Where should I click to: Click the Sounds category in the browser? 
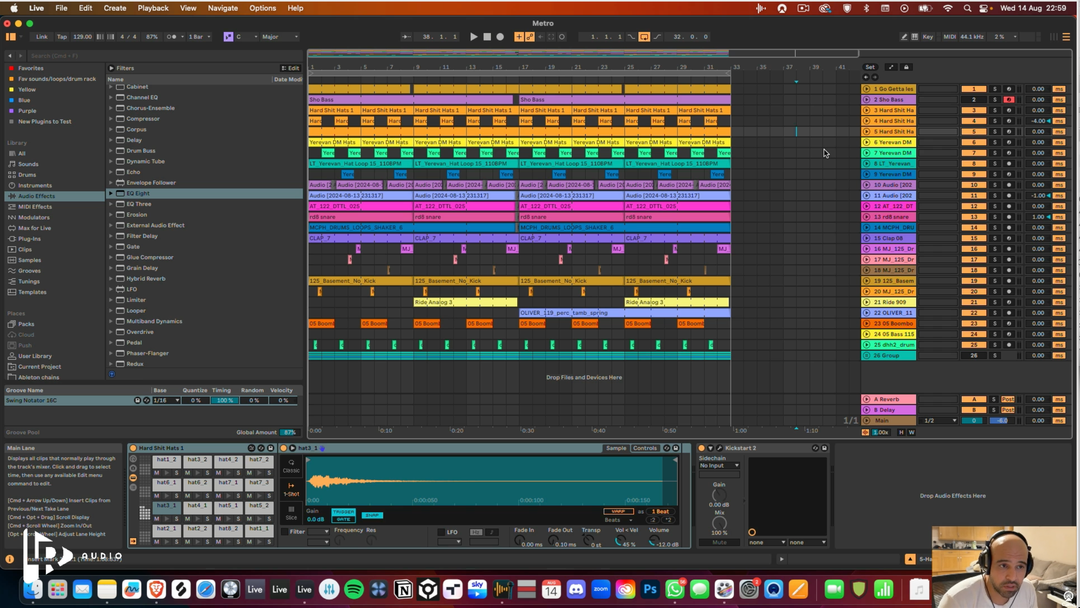point(28,164)
